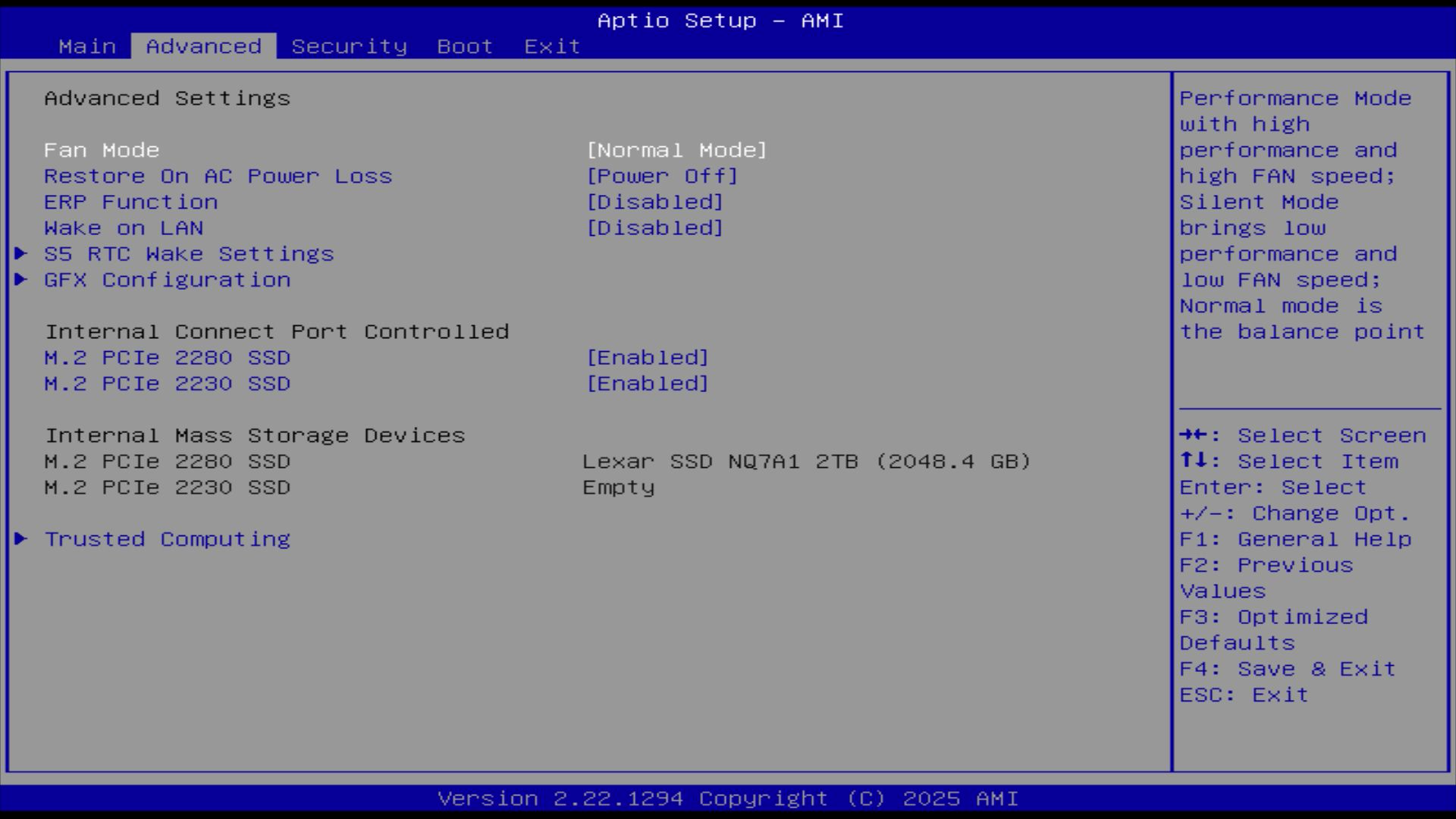Open the GFX Configuration submenu
Screen dimensions: 1456x819
(x=167, y=279)
